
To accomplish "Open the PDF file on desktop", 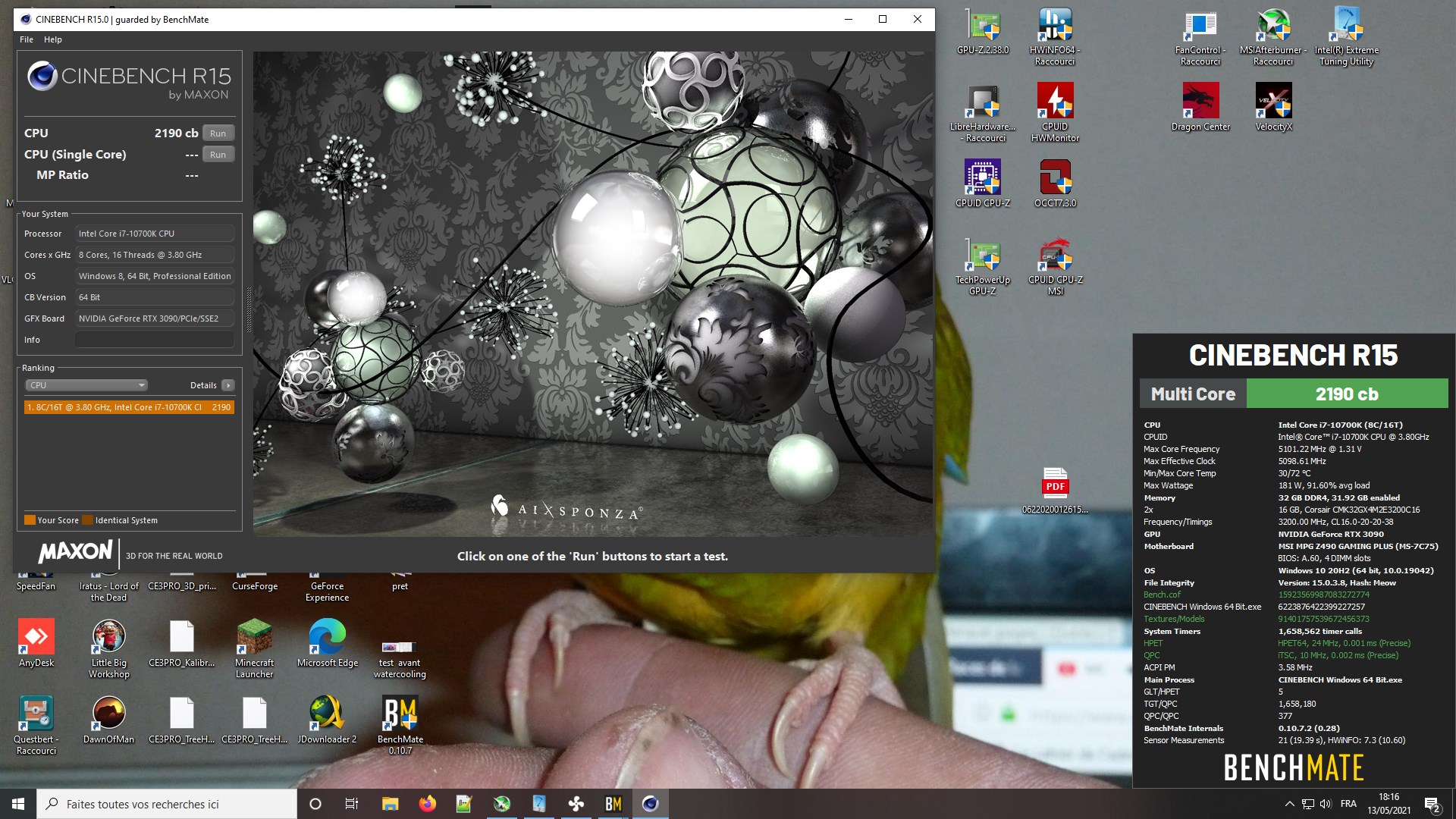I will (x=1055, y=491).
